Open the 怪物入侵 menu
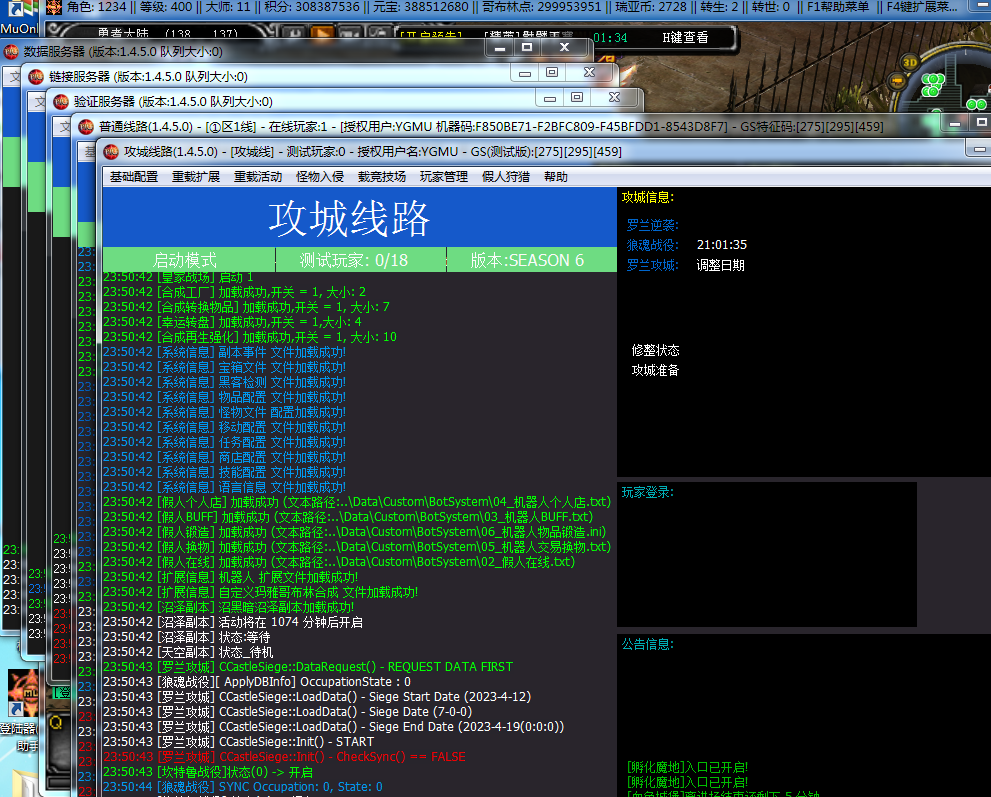Screen dimensions: 991x797 320,176
